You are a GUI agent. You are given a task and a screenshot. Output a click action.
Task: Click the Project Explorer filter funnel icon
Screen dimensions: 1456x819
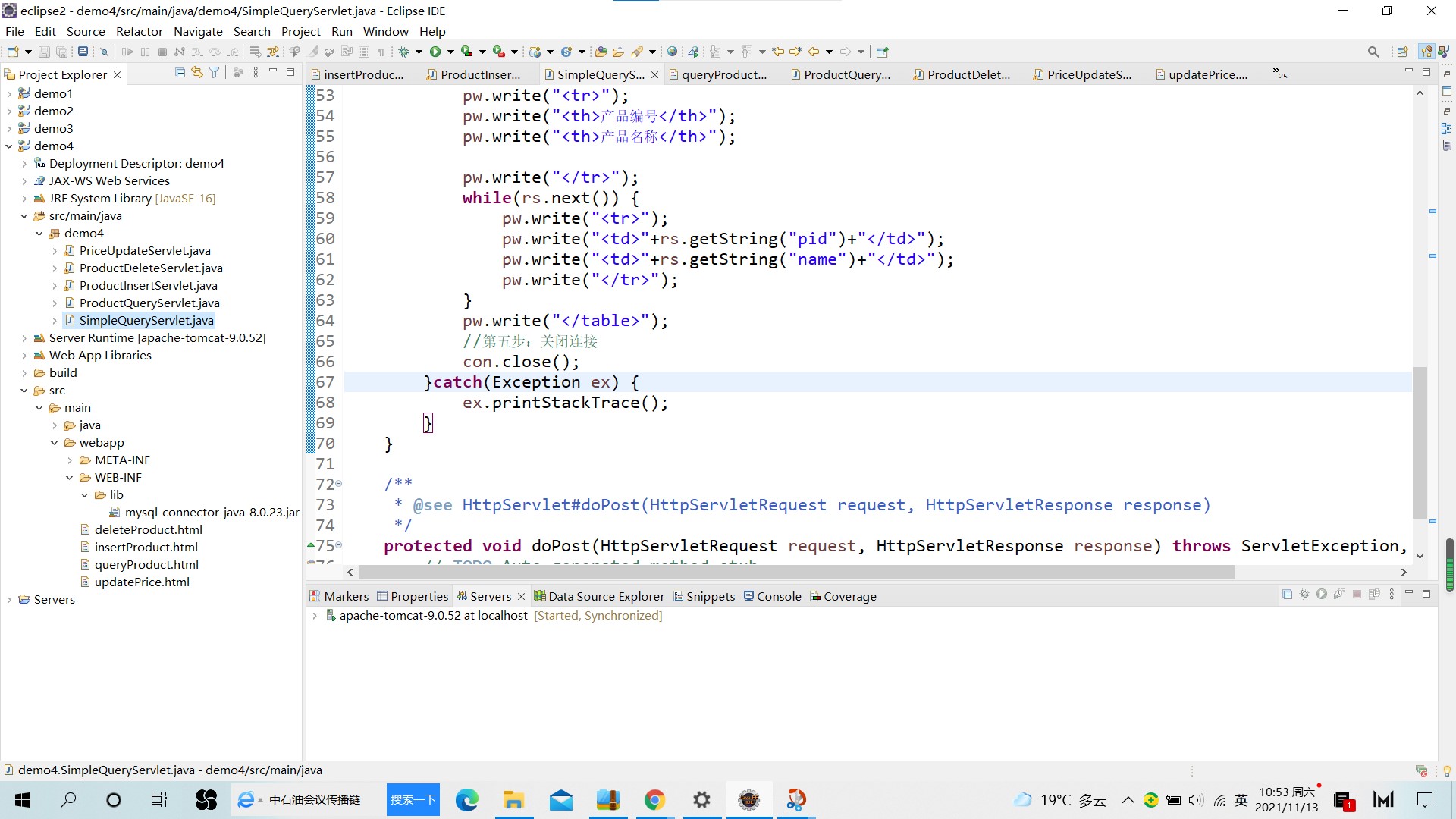[x=215, y=73]
